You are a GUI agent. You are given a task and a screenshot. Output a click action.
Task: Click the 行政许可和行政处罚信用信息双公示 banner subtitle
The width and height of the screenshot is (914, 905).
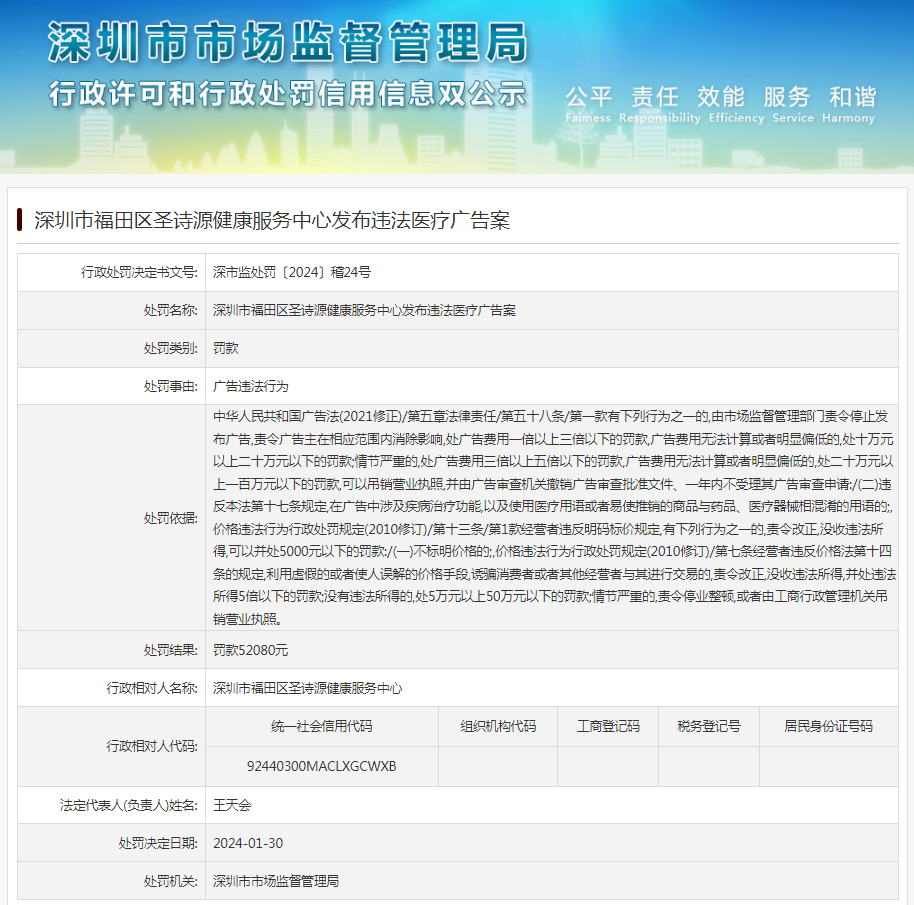coord(287,94)
